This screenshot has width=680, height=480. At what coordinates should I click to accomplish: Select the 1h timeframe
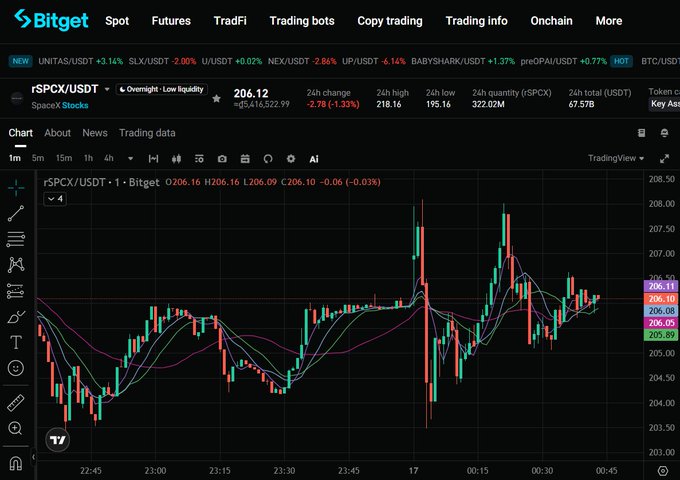(x=88, y=158)
